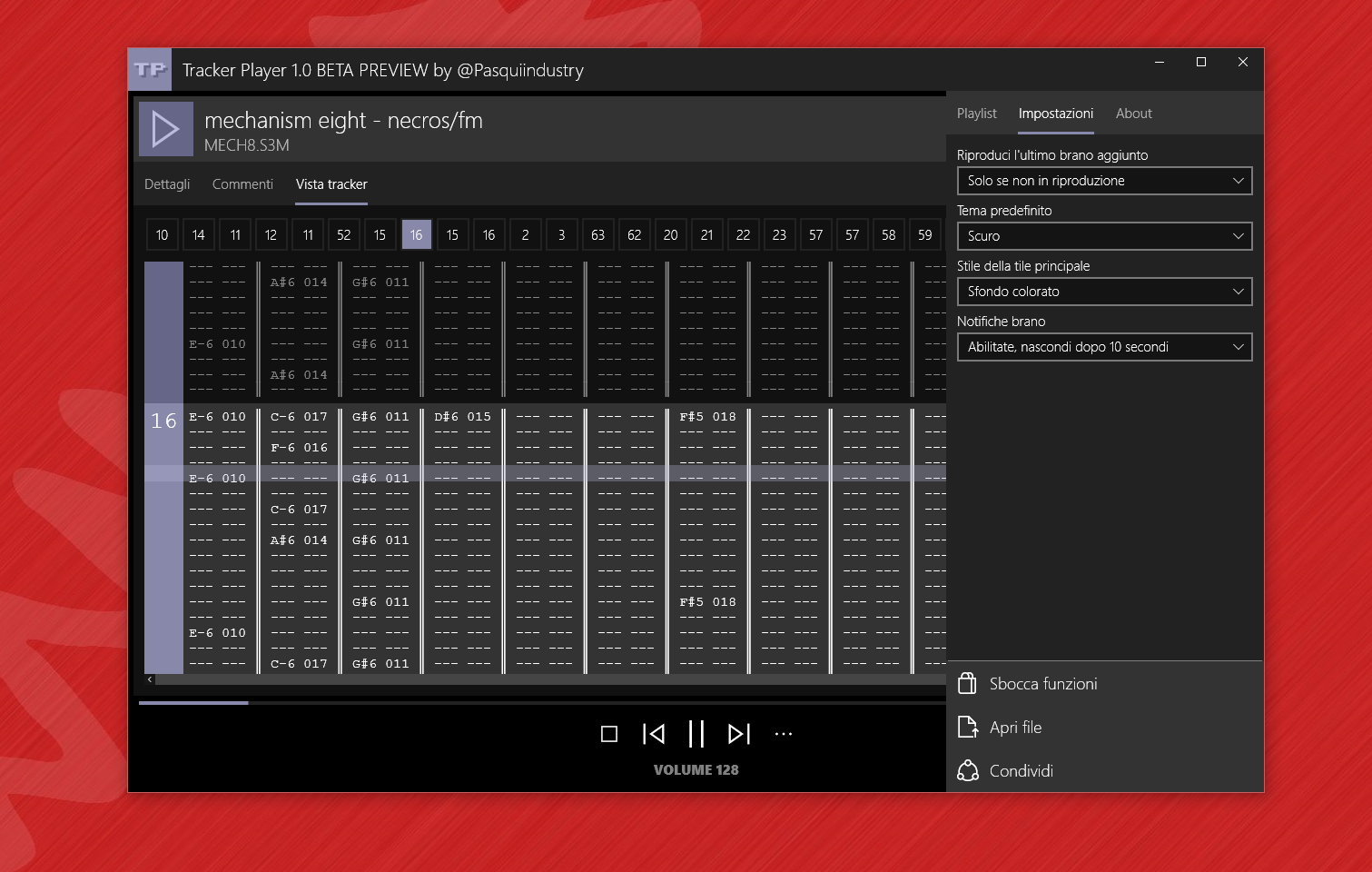The height and width of the screenshot is (872, 1372).
Task: Click the left scroll arrow below the tracker view
Action: pyautogui.click(x=150, y=679)
